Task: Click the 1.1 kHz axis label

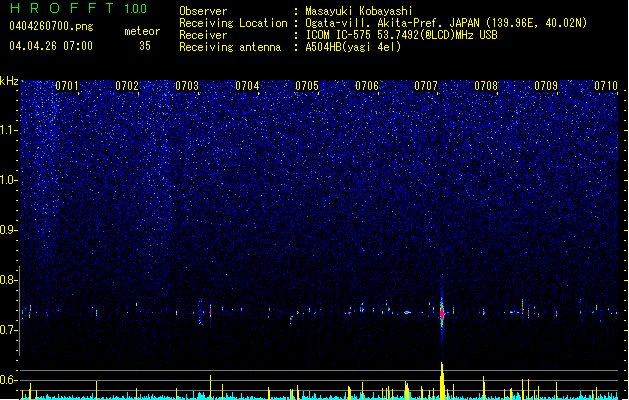Action: [7, 130]
